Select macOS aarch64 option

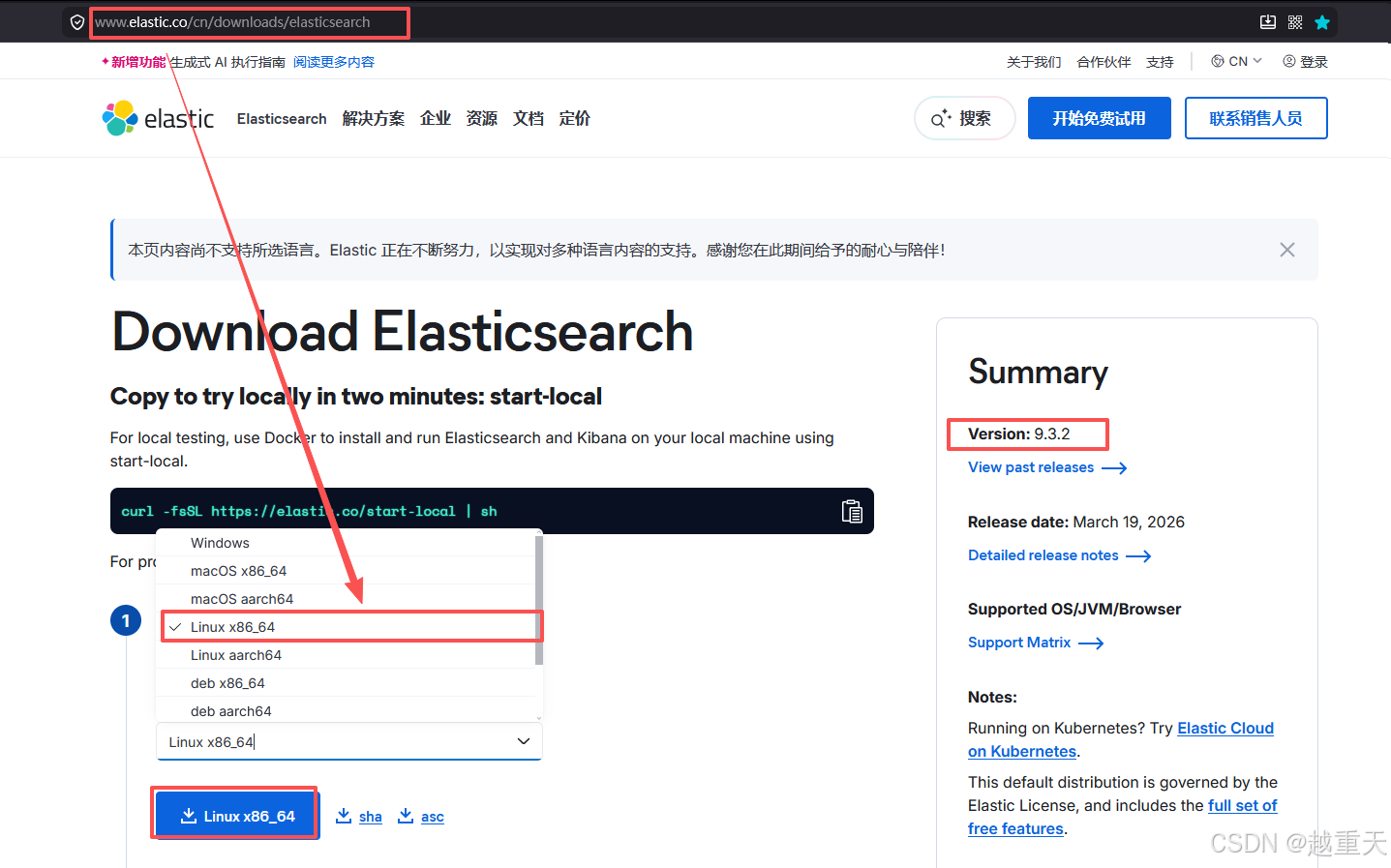[x=346, y=599]
